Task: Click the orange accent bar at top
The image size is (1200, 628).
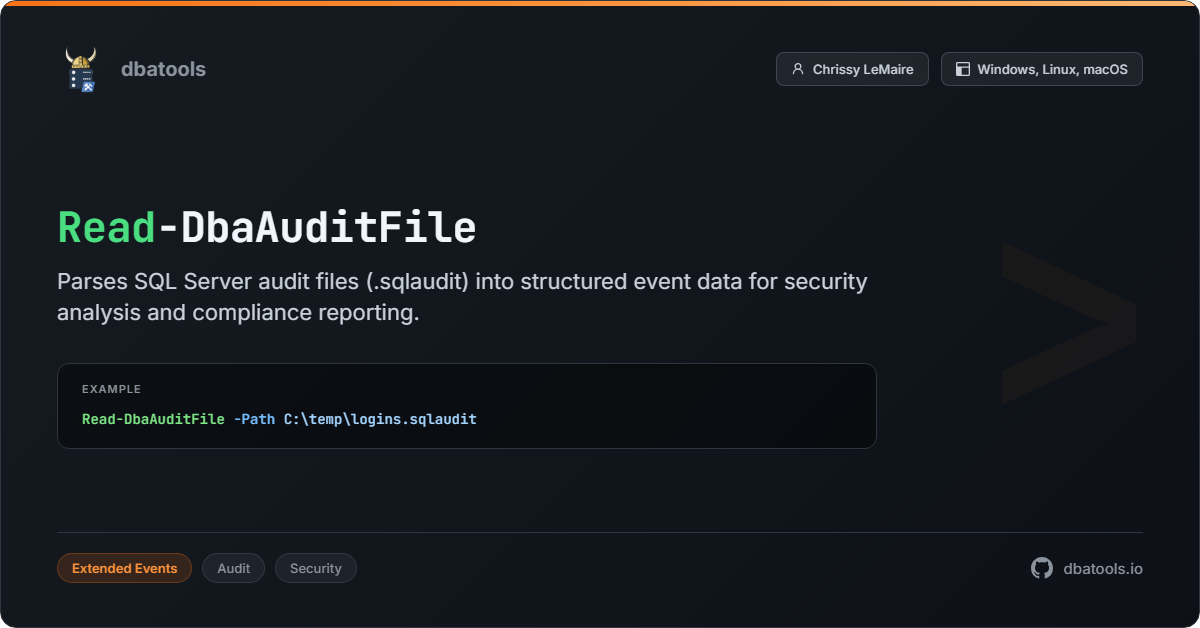Action: coord(600,3)
